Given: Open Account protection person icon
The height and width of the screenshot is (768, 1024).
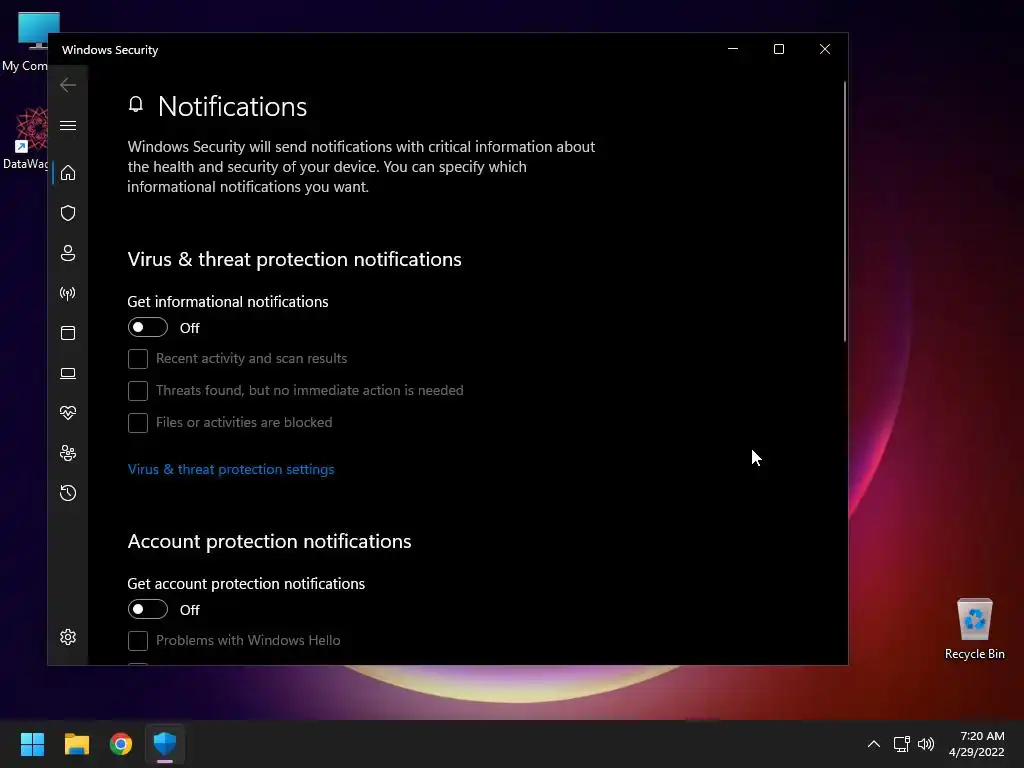Looking at the screenshot, I should [x=68, y=253].
